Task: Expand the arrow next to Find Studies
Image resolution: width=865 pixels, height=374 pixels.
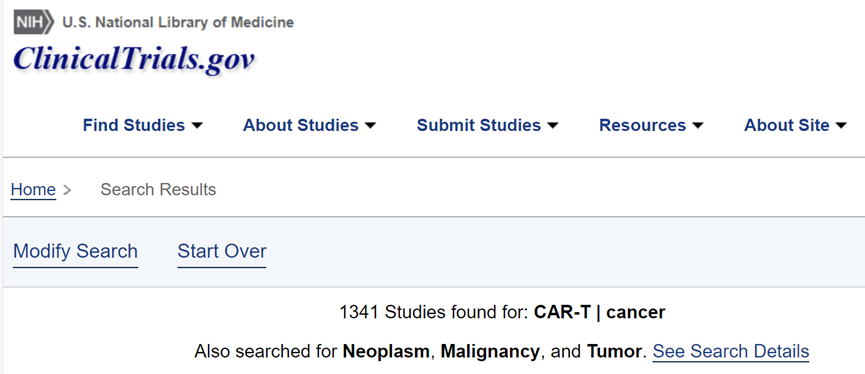Action: pos(197,126)
